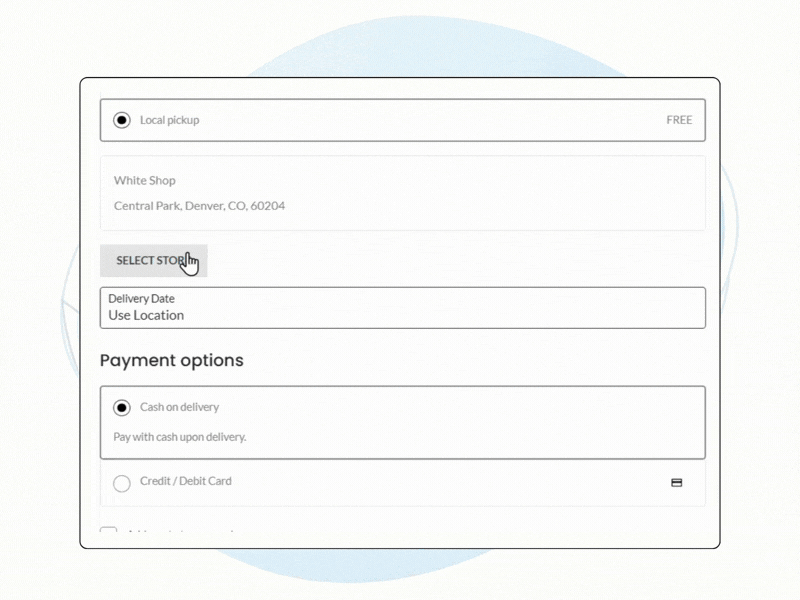Click the Central Park, Denver store address

point(199,206)
